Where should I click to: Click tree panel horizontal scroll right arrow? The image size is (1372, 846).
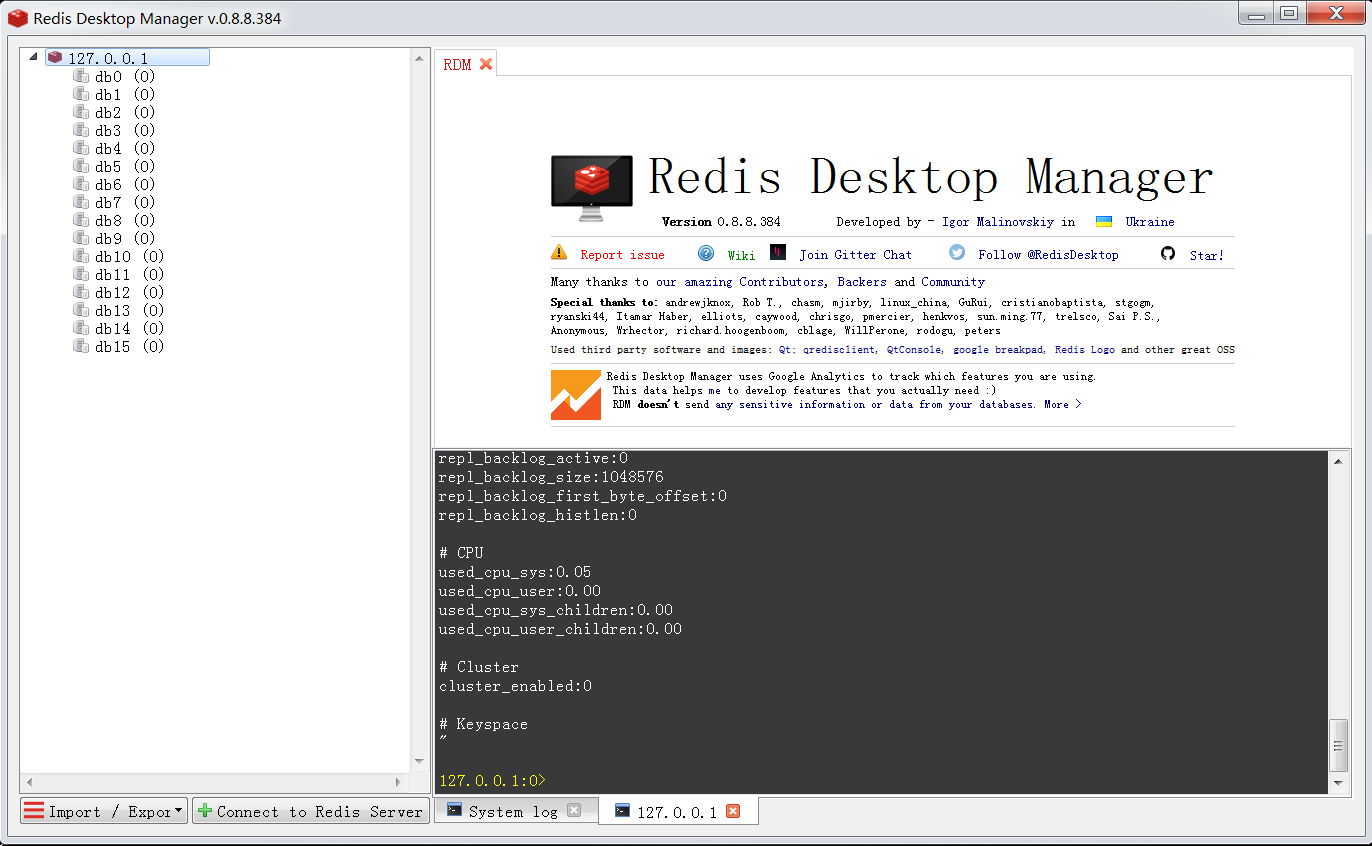[x=398, y=782]
